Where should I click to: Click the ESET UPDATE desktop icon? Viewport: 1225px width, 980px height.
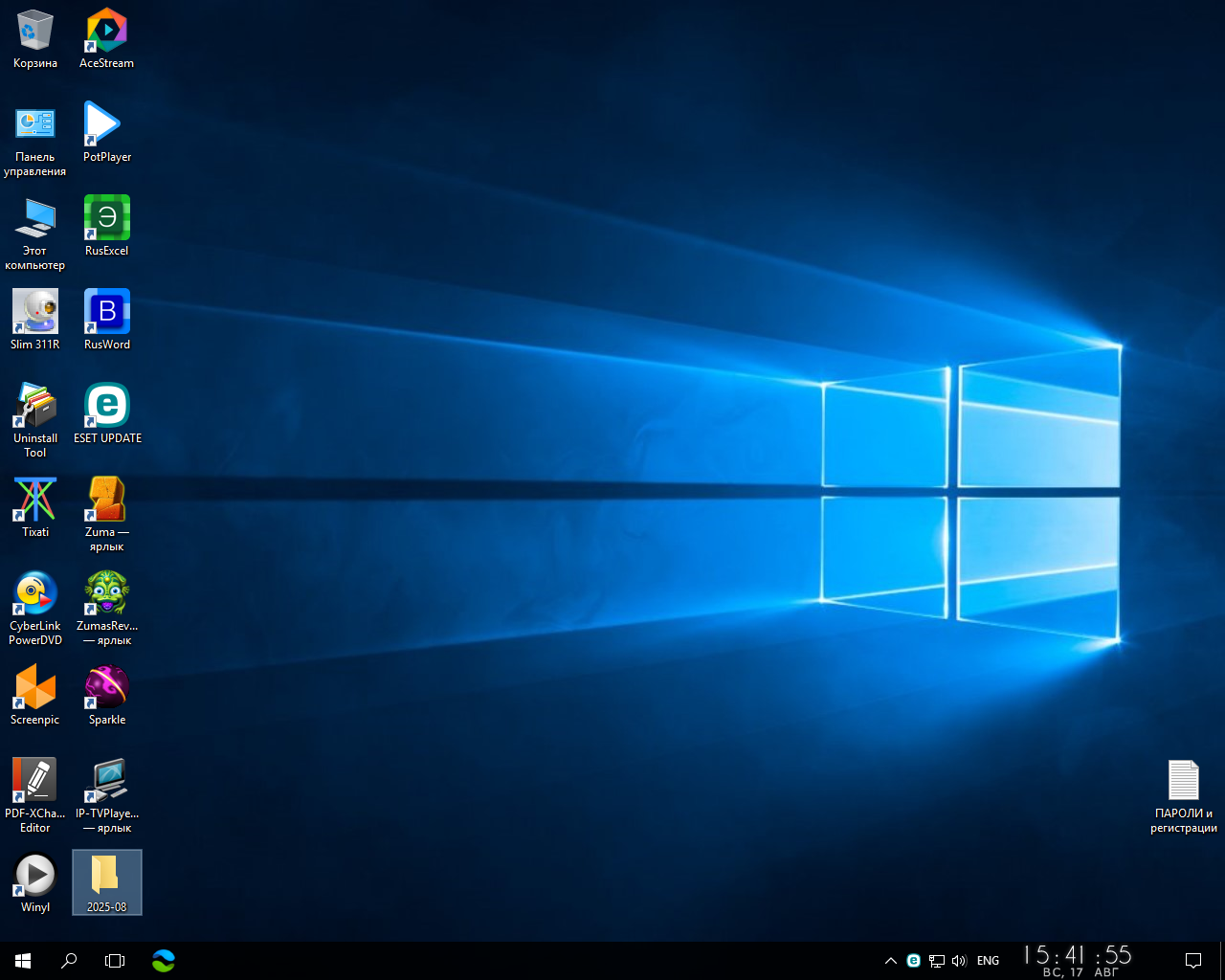point(107,414)
